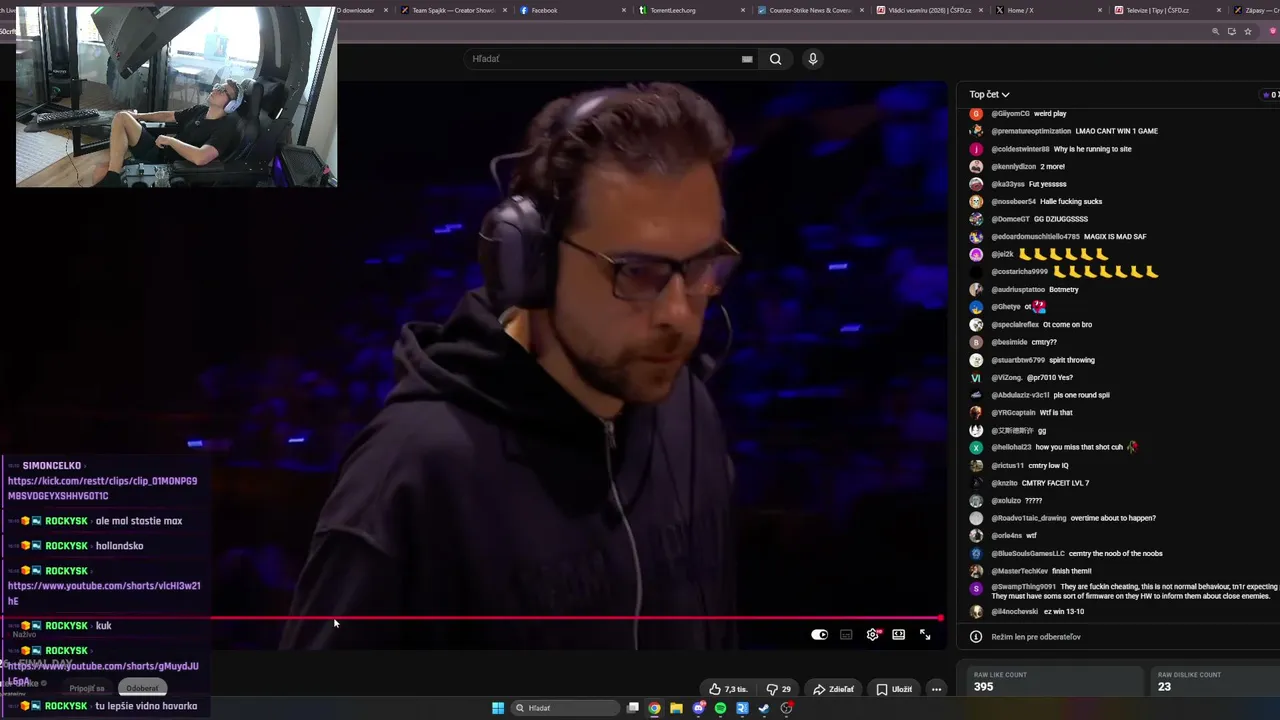Click the Zdieľať share button

click(x=833, y=689)
